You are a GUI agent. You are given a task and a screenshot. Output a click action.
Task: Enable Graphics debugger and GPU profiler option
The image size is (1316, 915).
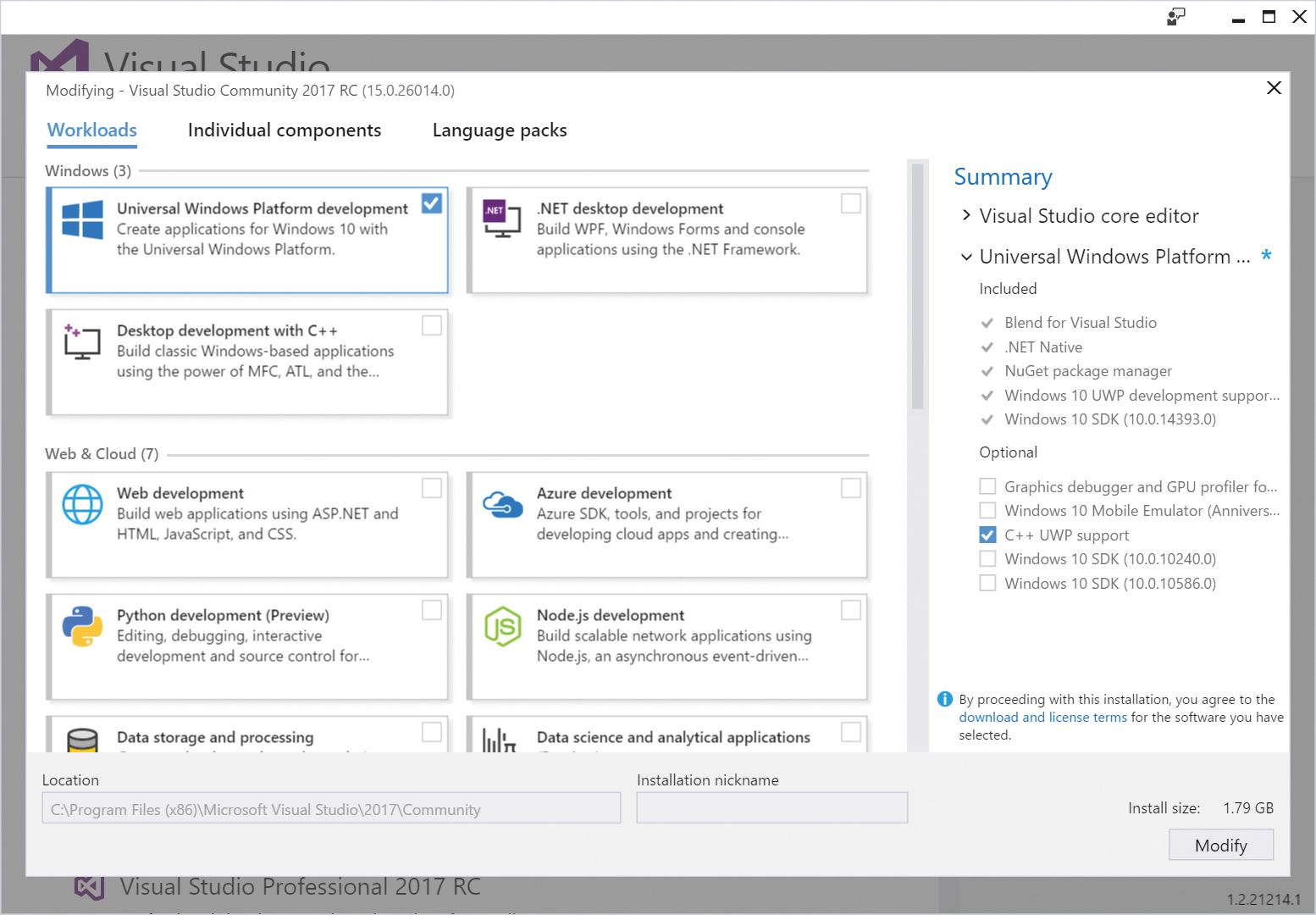coord(987,486)
